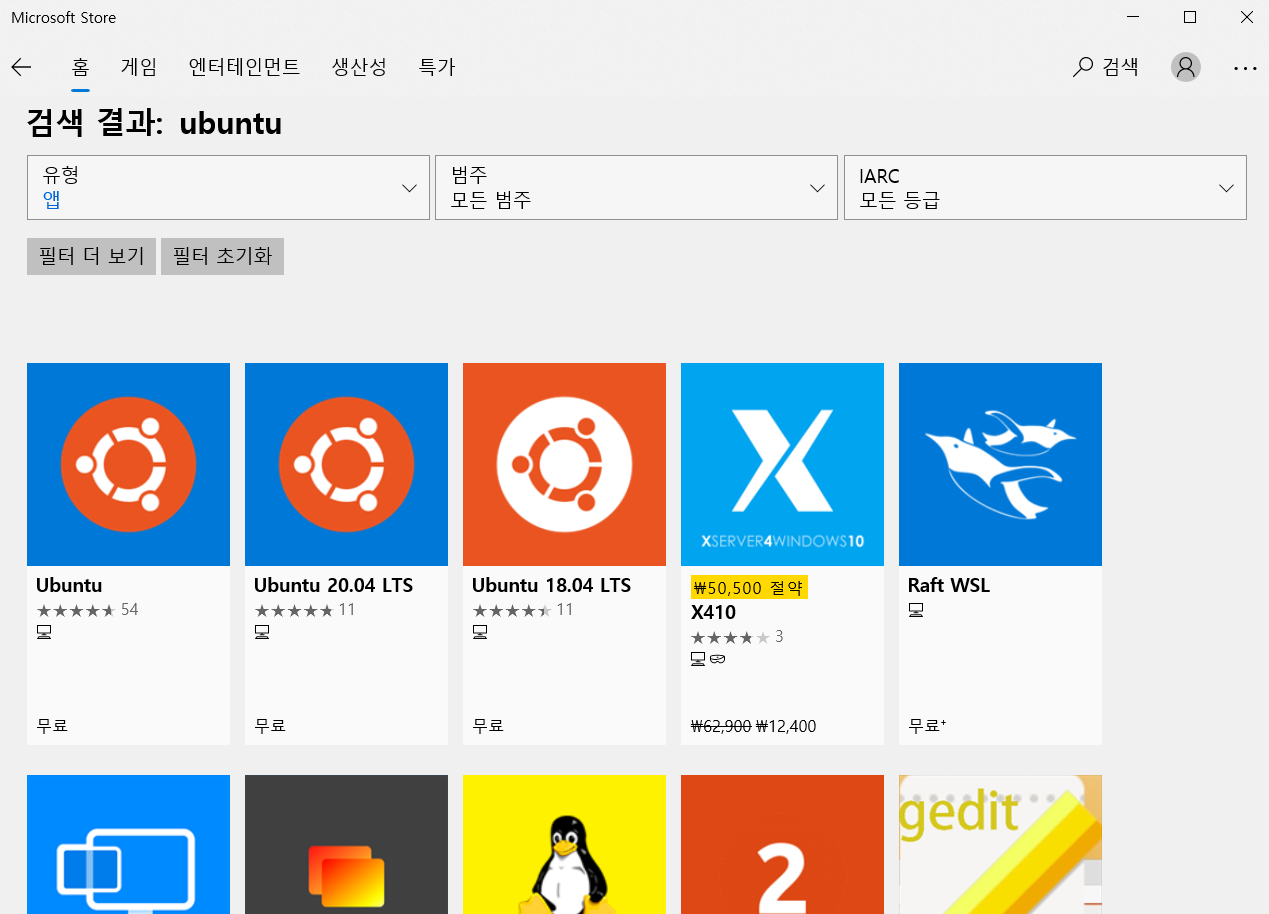
Task: Click 무료 price under Ubuntu 18.04 LTS
Action: click(x=488, y=726)
